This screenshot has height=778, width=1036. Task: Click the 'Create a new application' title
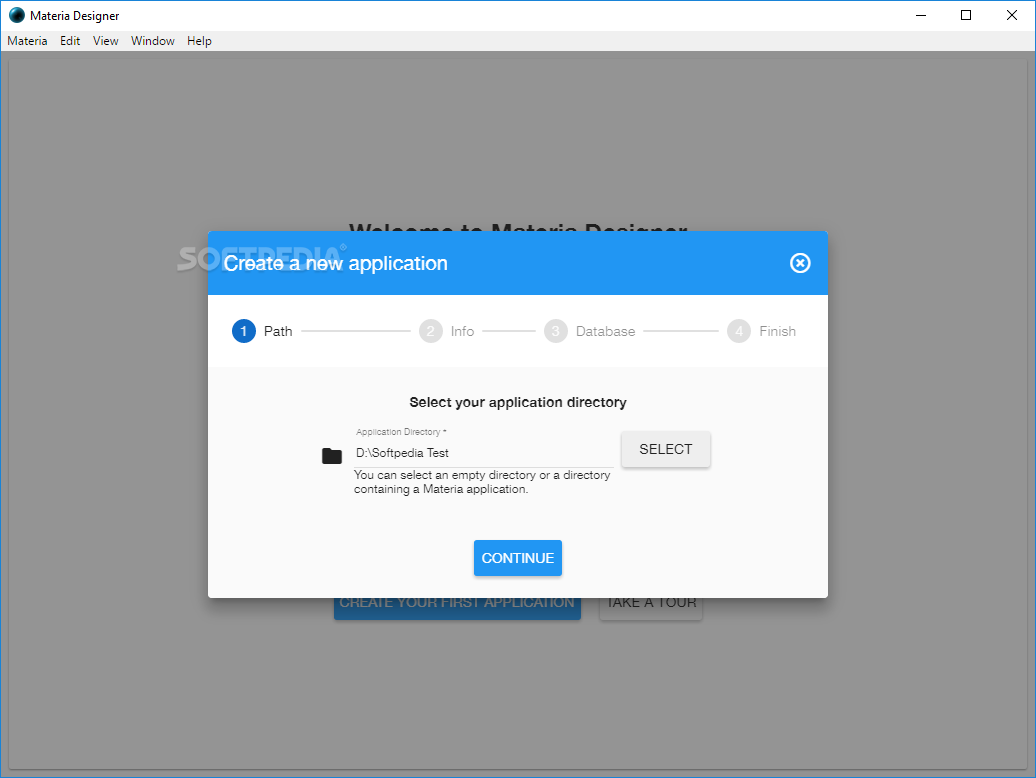coord(335,264)
